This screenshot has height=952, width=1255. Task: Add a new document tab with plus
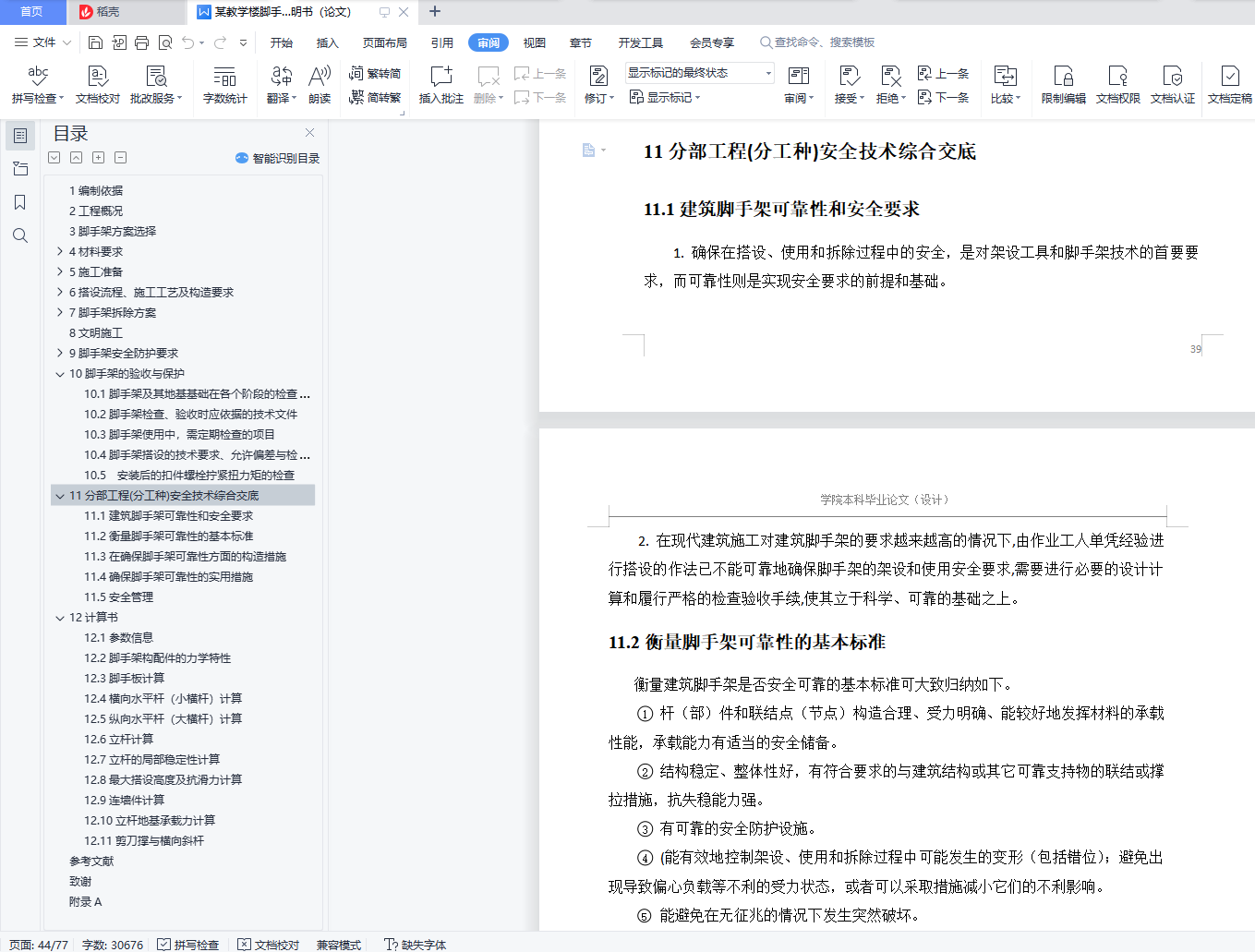point(435,12)
